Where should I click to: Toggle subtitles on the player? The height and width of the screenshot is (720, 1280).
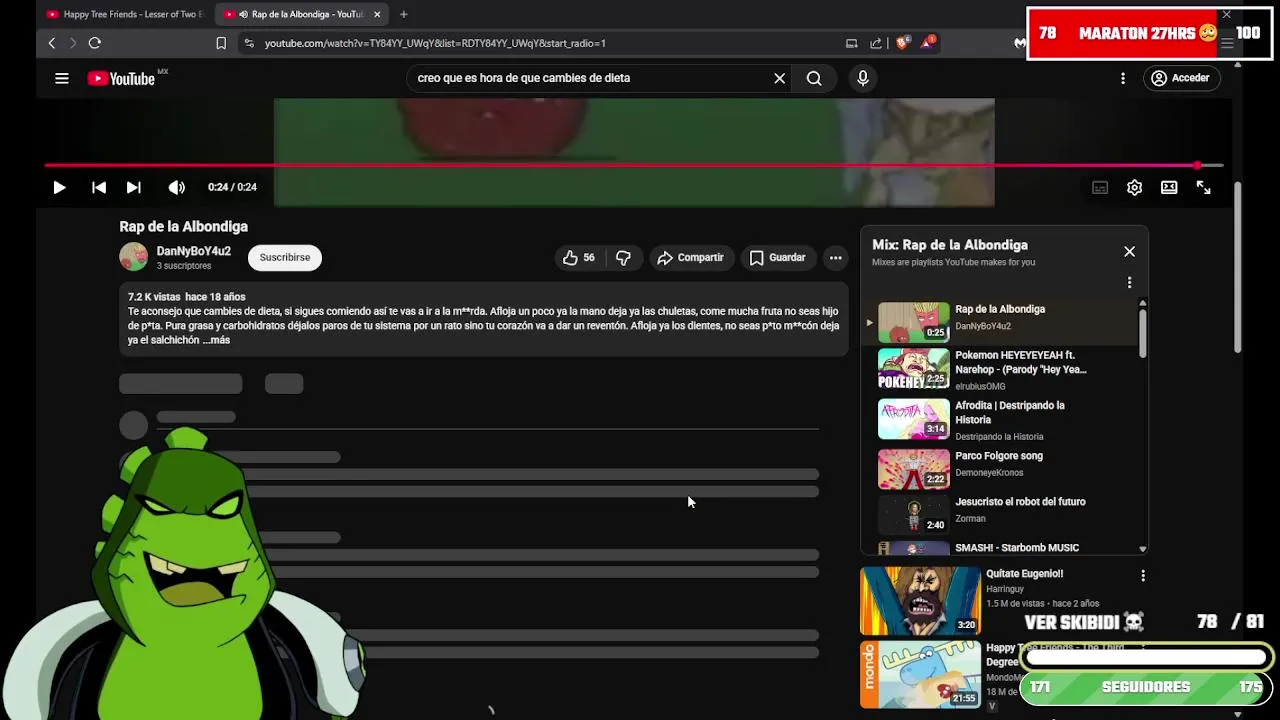[x=1100, y=187]
